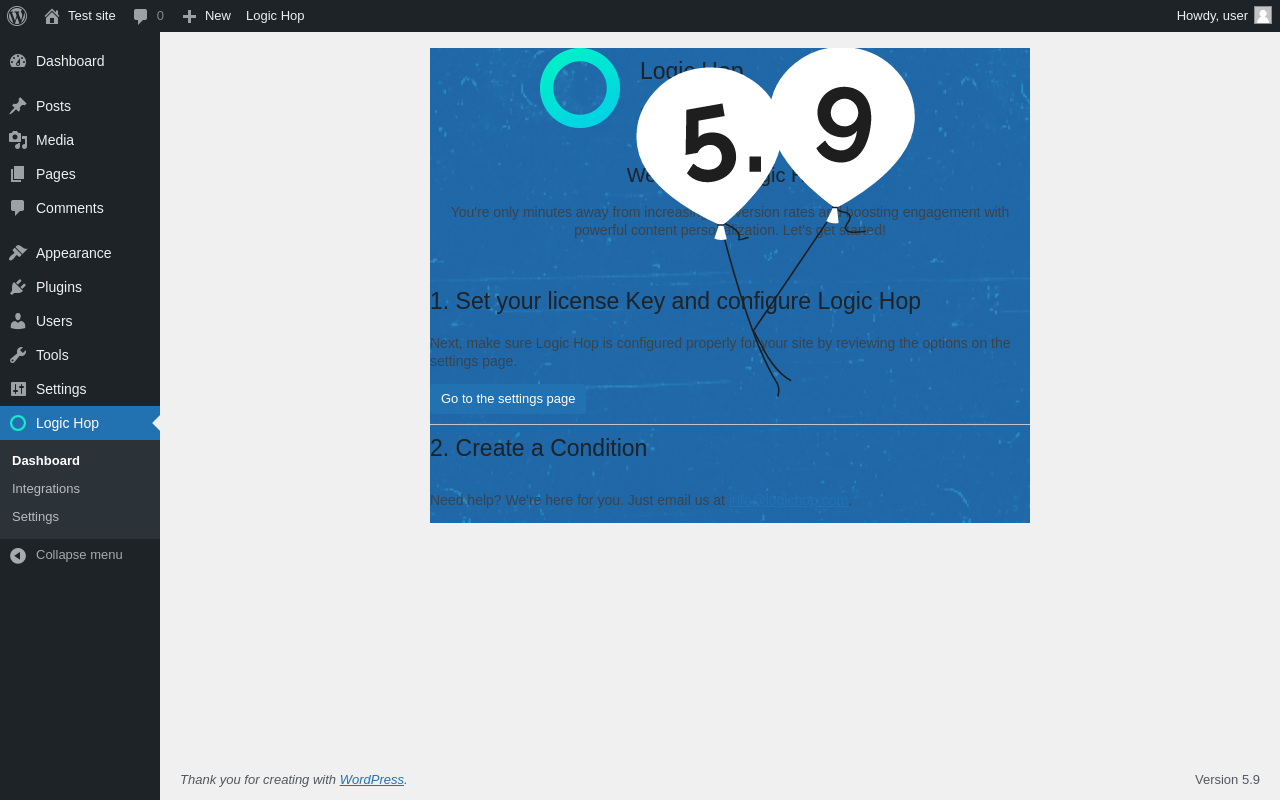Viewport: 1280px width, 800px height.
Task: Click the large teal Logic Hop logo
Action: pyautogui.click(x=580, y=88)
